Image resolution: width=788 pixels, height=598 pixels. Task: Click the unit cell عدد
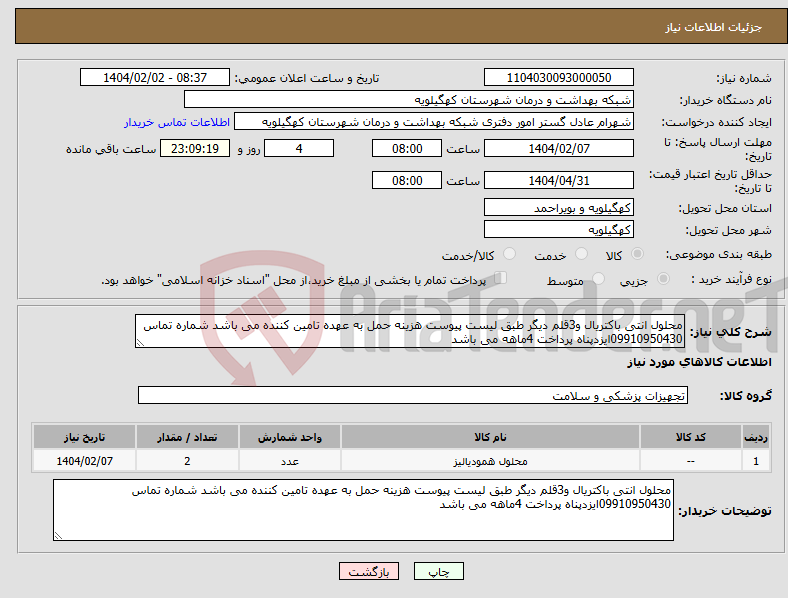pos(290,461)
